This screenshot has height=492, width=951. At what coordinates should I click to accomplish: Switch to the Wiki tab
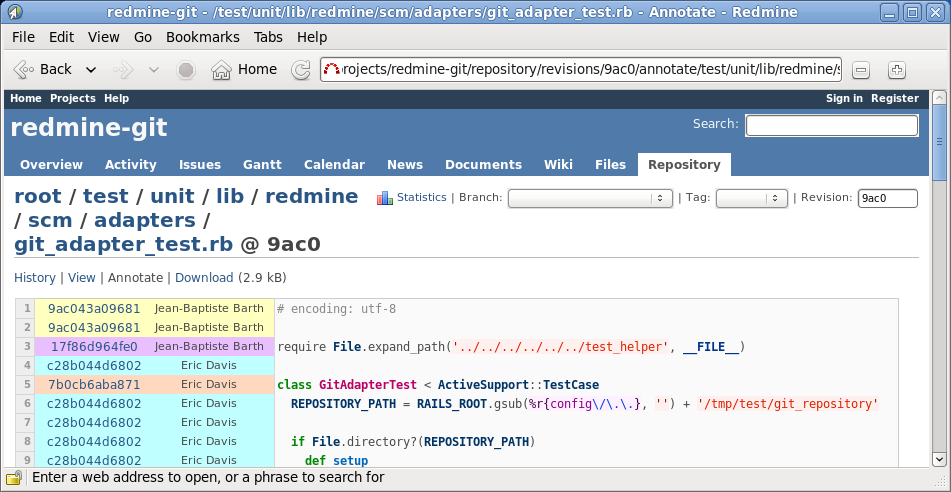click(558, 164)
